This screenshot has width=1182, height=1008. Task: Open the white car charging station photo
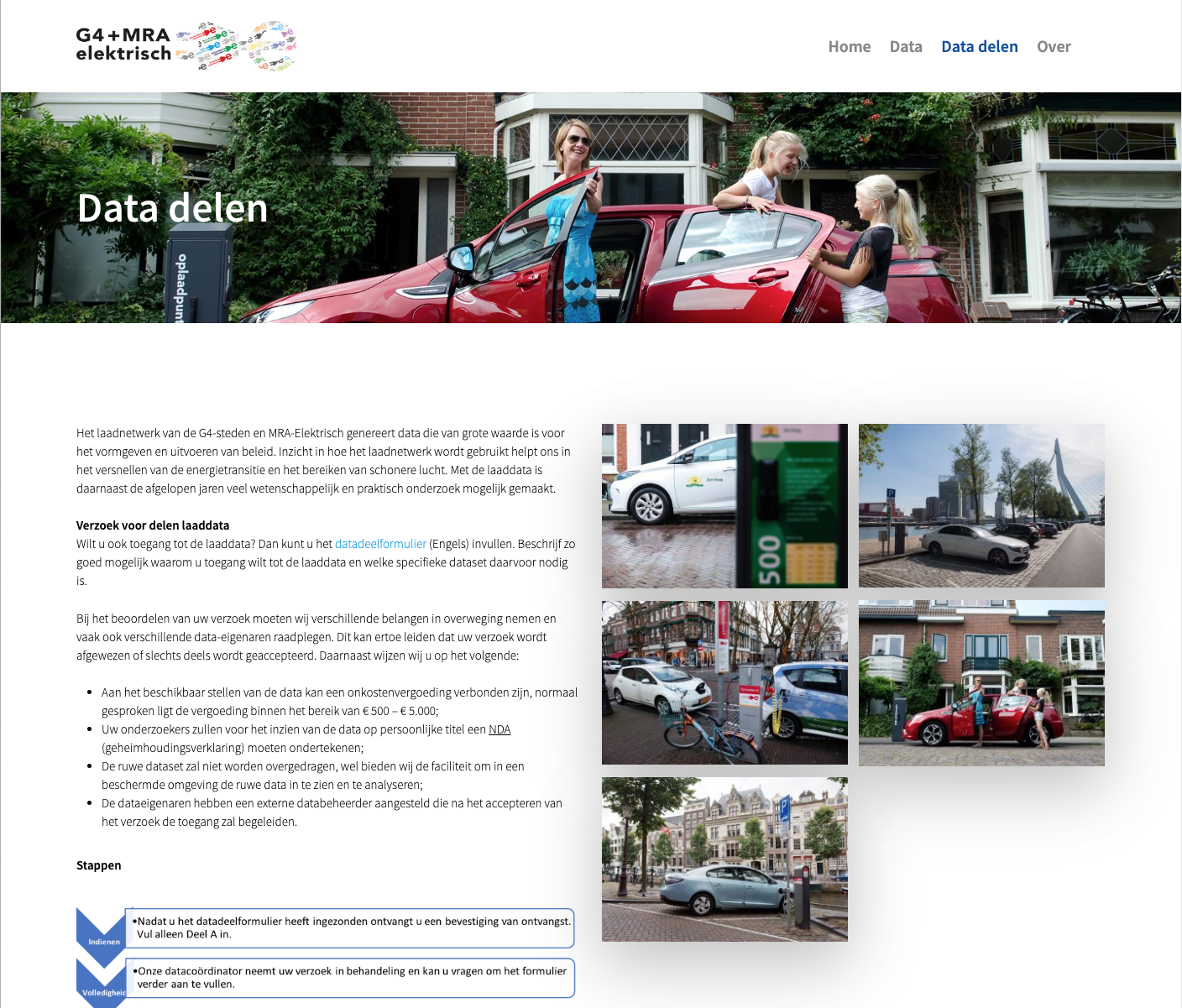tap(724, 505)
